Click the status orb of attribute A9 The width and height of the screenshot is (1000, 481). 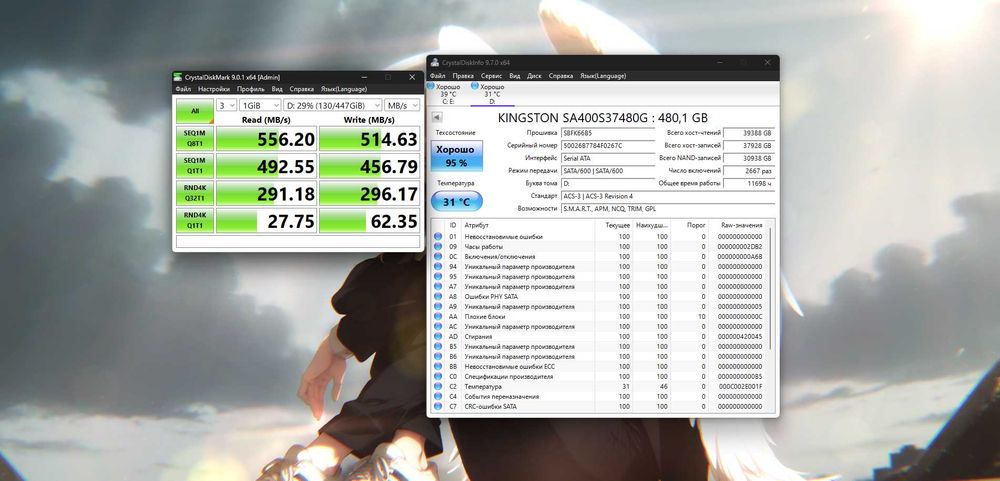[x=438, y=307]
